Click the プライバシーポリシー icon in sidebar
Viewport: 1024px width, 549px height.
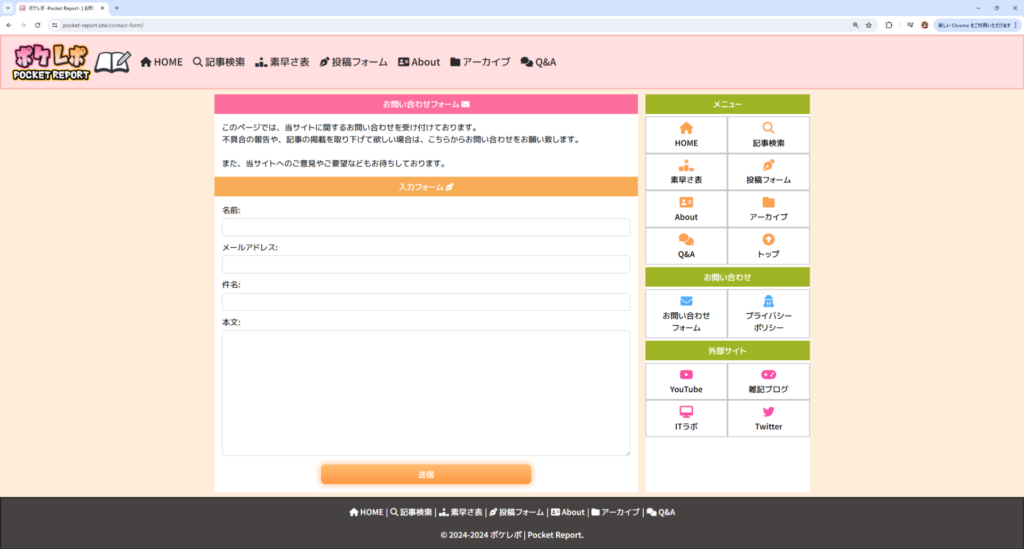click(768, 301)
